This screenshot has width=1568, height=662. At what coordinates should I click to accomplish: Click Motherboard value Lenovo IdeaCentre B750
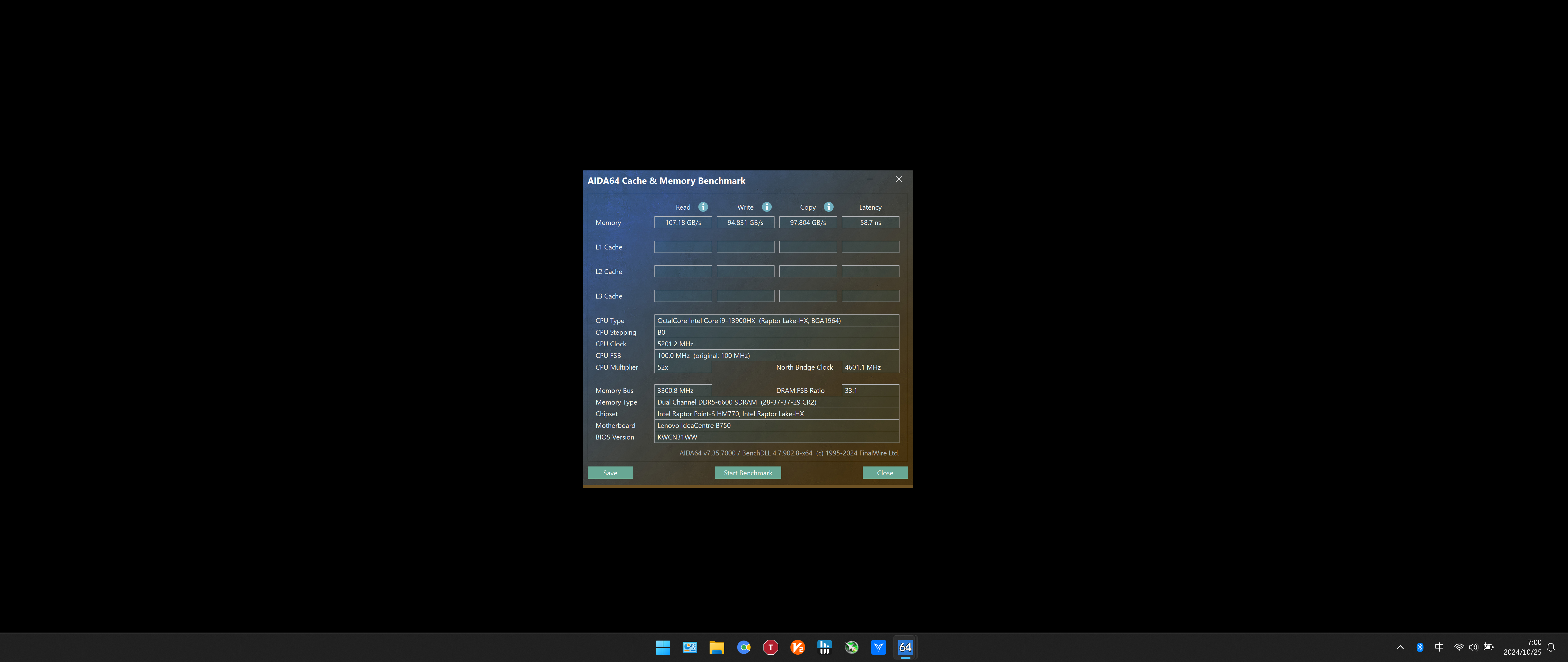coord(776,426)
